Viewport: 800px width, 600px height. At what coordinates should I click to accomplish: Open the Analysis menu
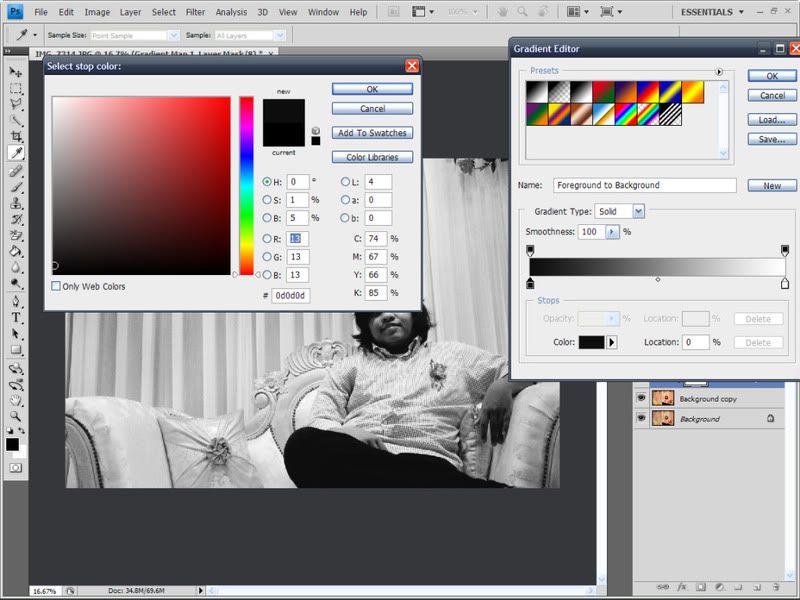pos(231,12)
